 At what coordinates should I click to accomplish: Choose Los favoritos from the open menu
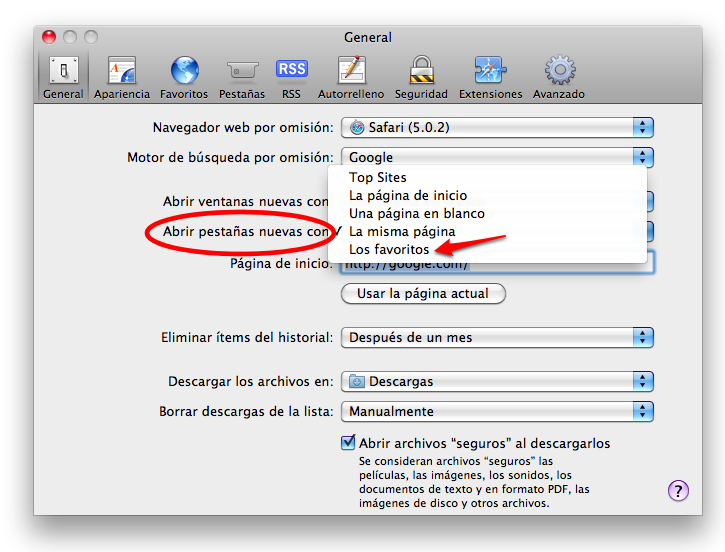pyautogui.click(x=389, y=249)
